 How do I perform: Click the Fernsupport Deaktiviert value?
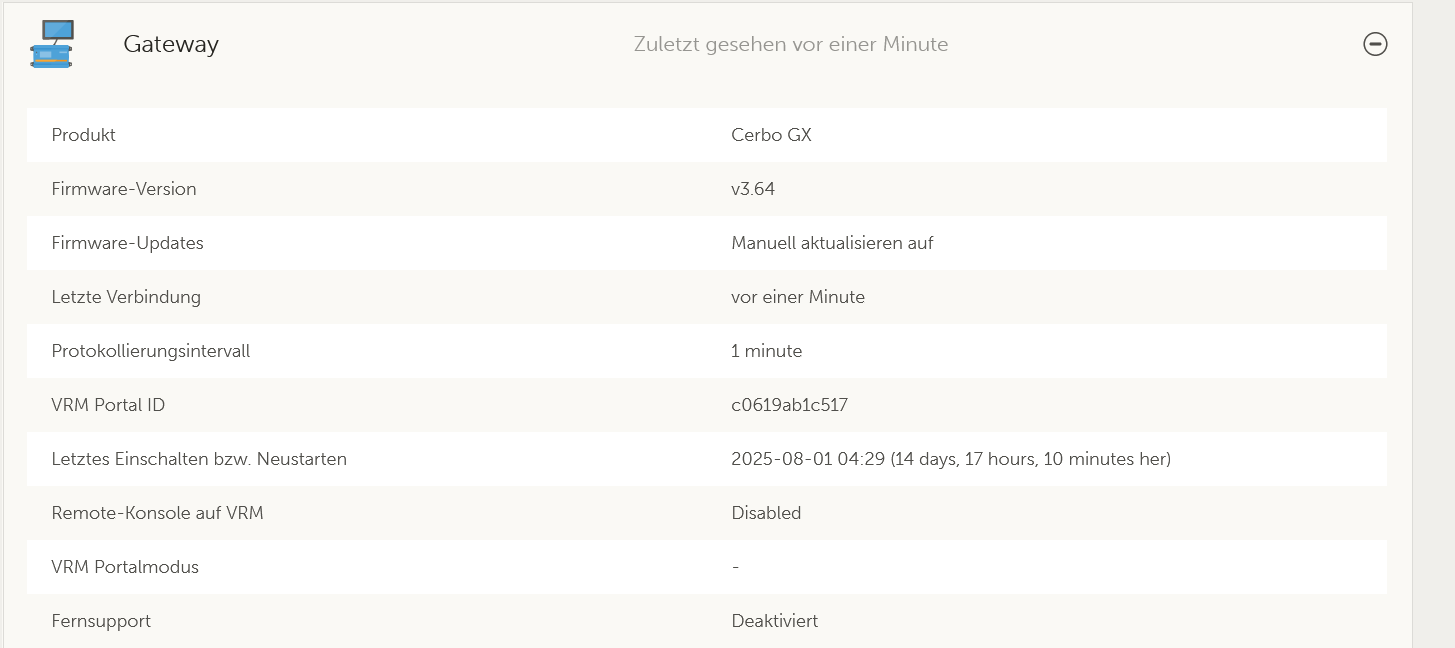point(774,621)
